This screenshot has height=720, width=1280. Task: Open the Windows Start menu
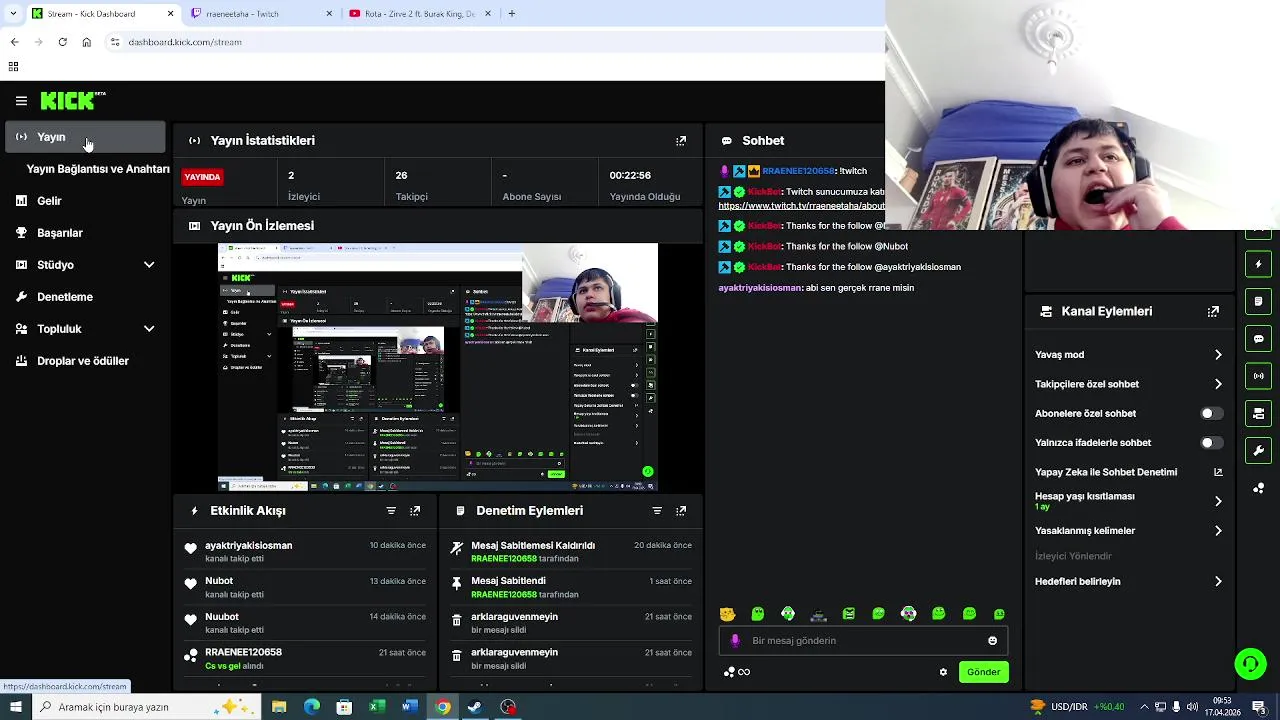pyautogui.click(x=15, y=707)
